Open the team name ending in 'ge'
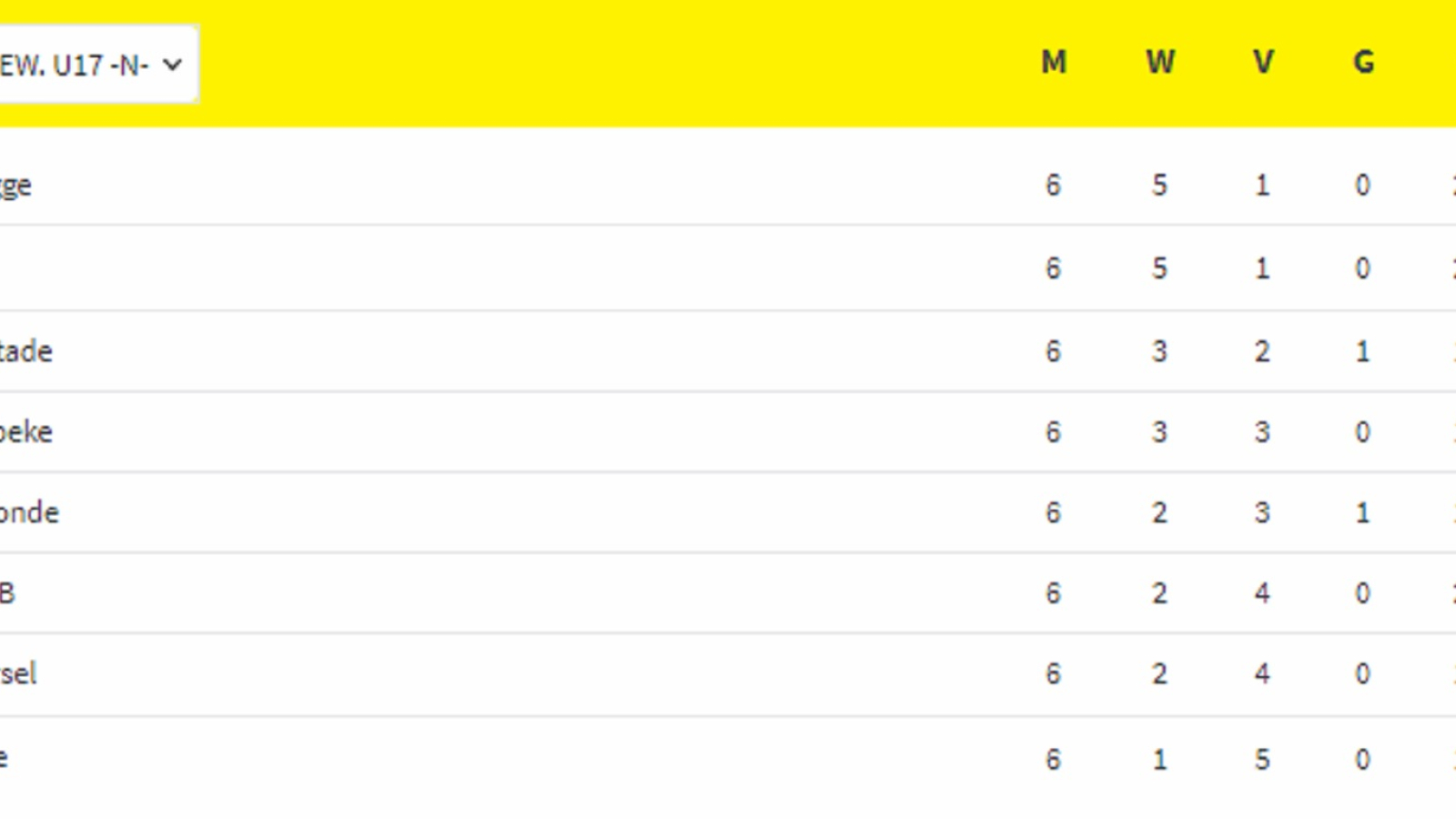Screen dimensions: 1456x819 [15, 187]
